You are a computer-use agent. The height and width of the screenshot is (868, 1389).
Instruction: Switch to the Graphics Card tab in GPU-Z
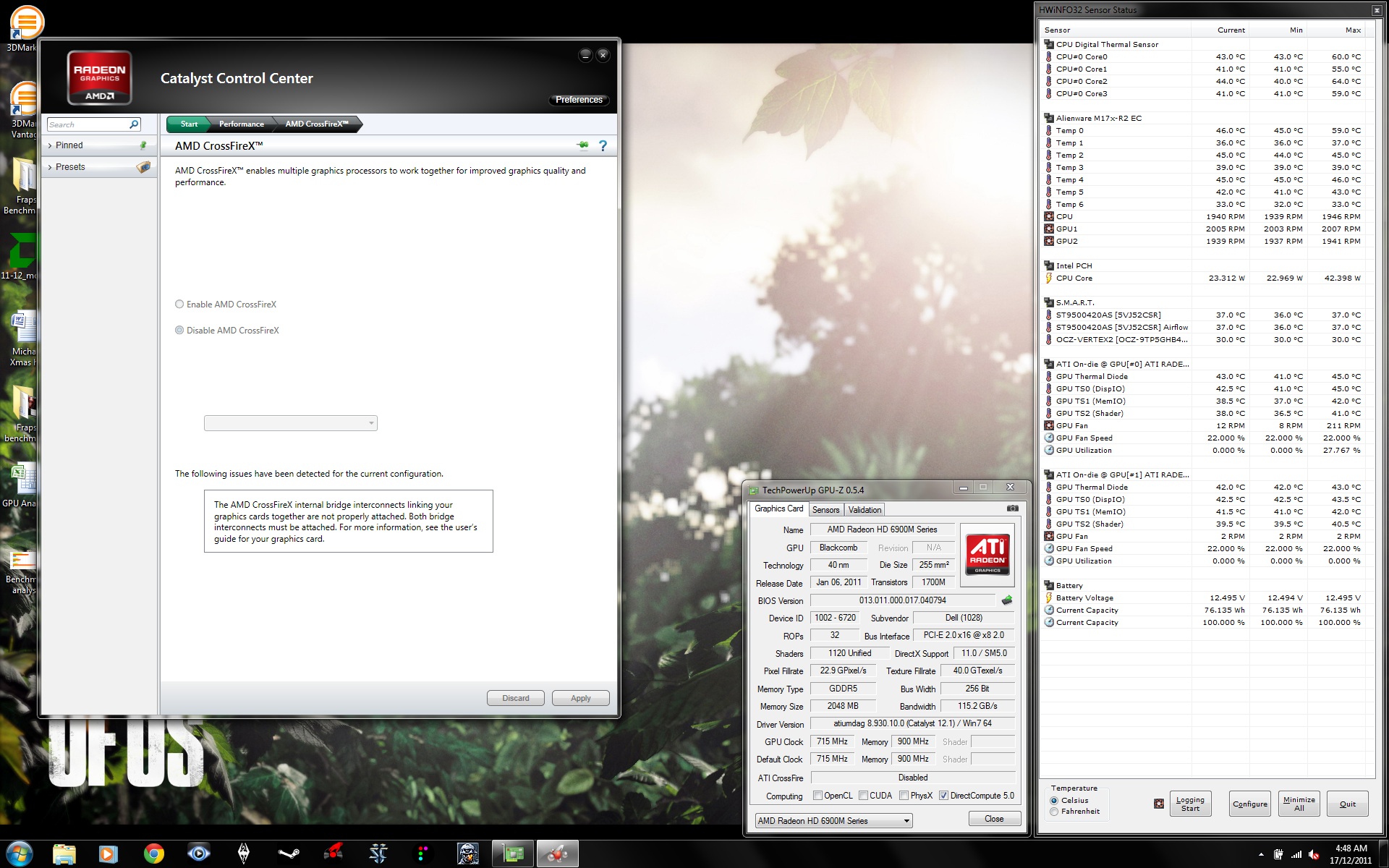[x=778, y=509]
